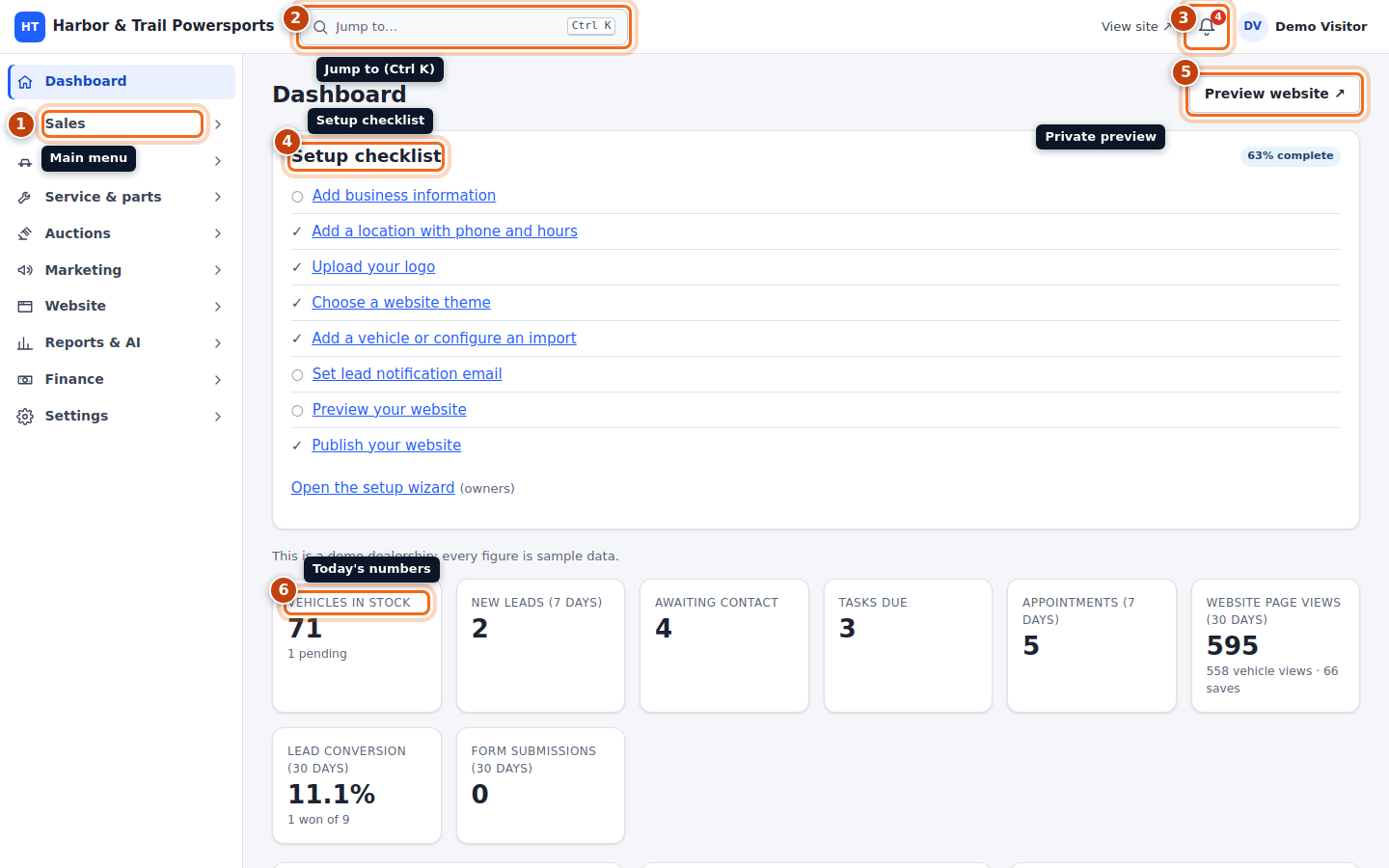The image size is (1389, 868).
Task: Open Choose a website theme link
Action: pos(401,302)
